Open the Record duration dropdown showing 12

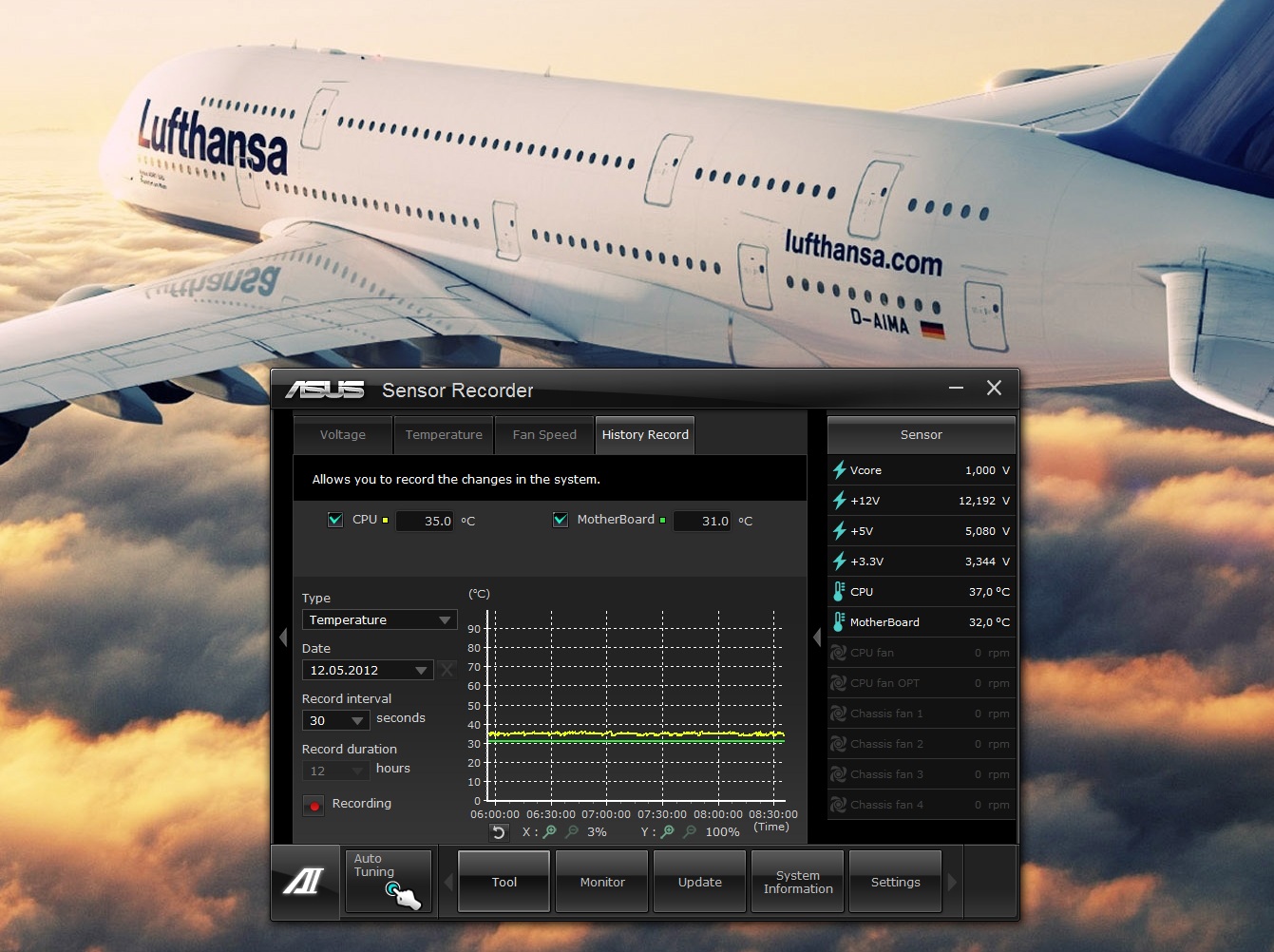click(335, 771)
